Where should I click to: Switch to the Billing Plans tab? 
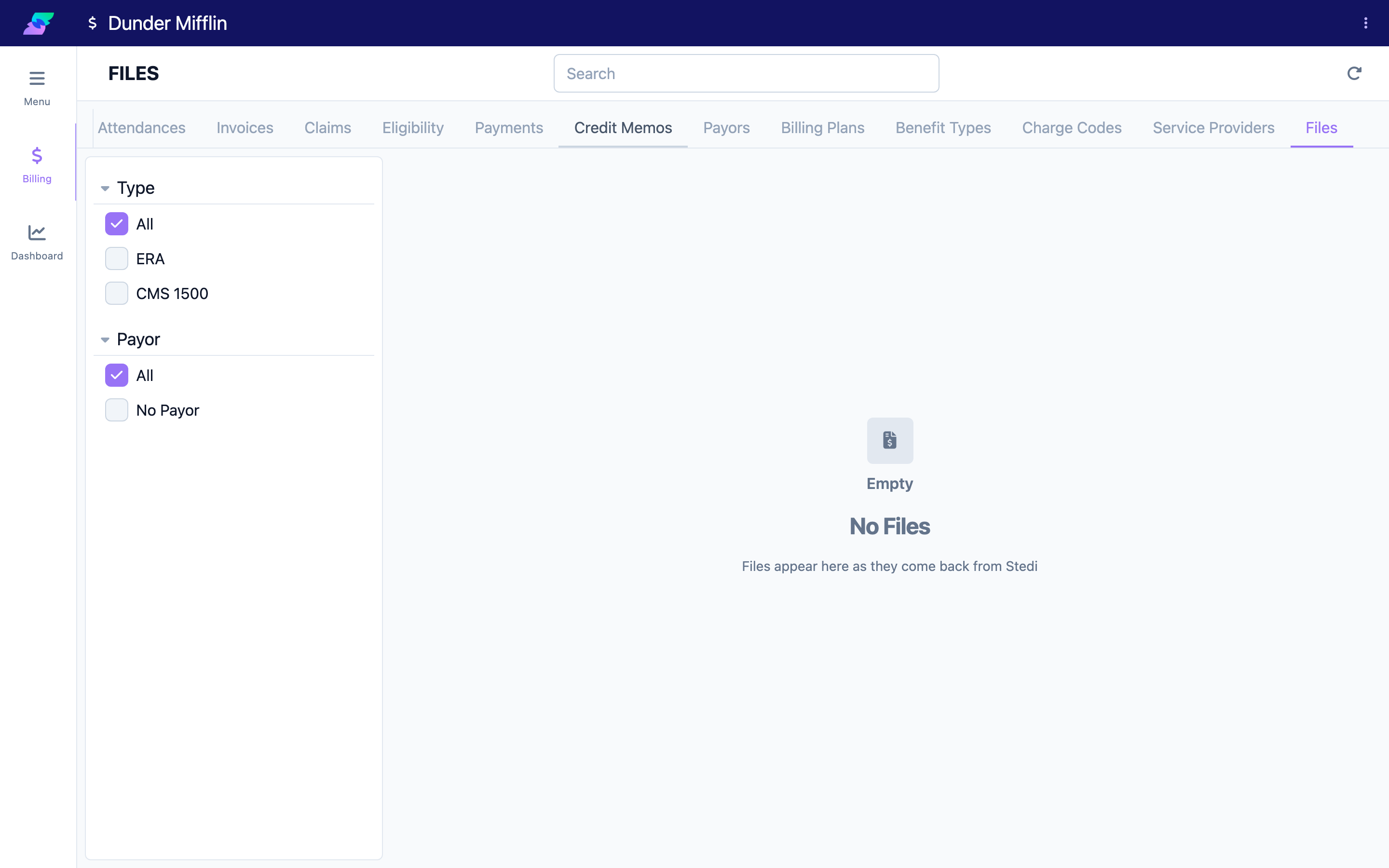(823, 127)
